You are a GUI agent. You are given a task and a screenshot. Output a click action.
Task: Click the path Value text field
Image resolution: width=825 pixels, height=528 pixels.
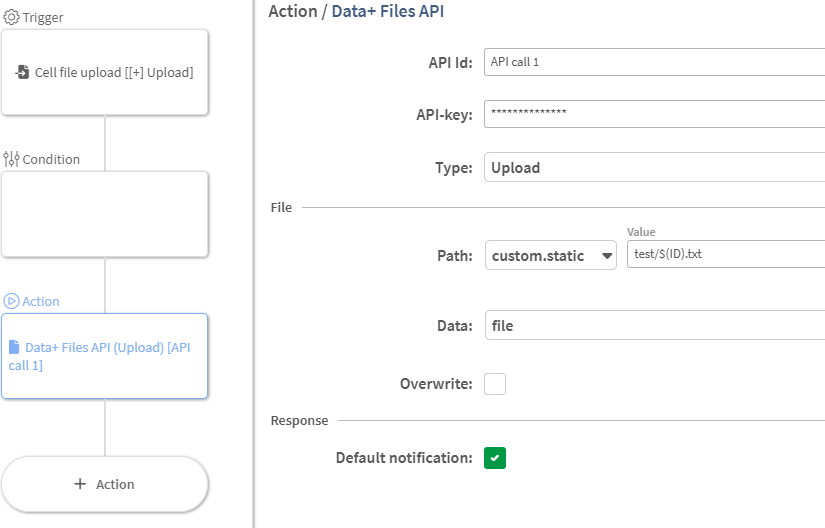coord(725,254)
